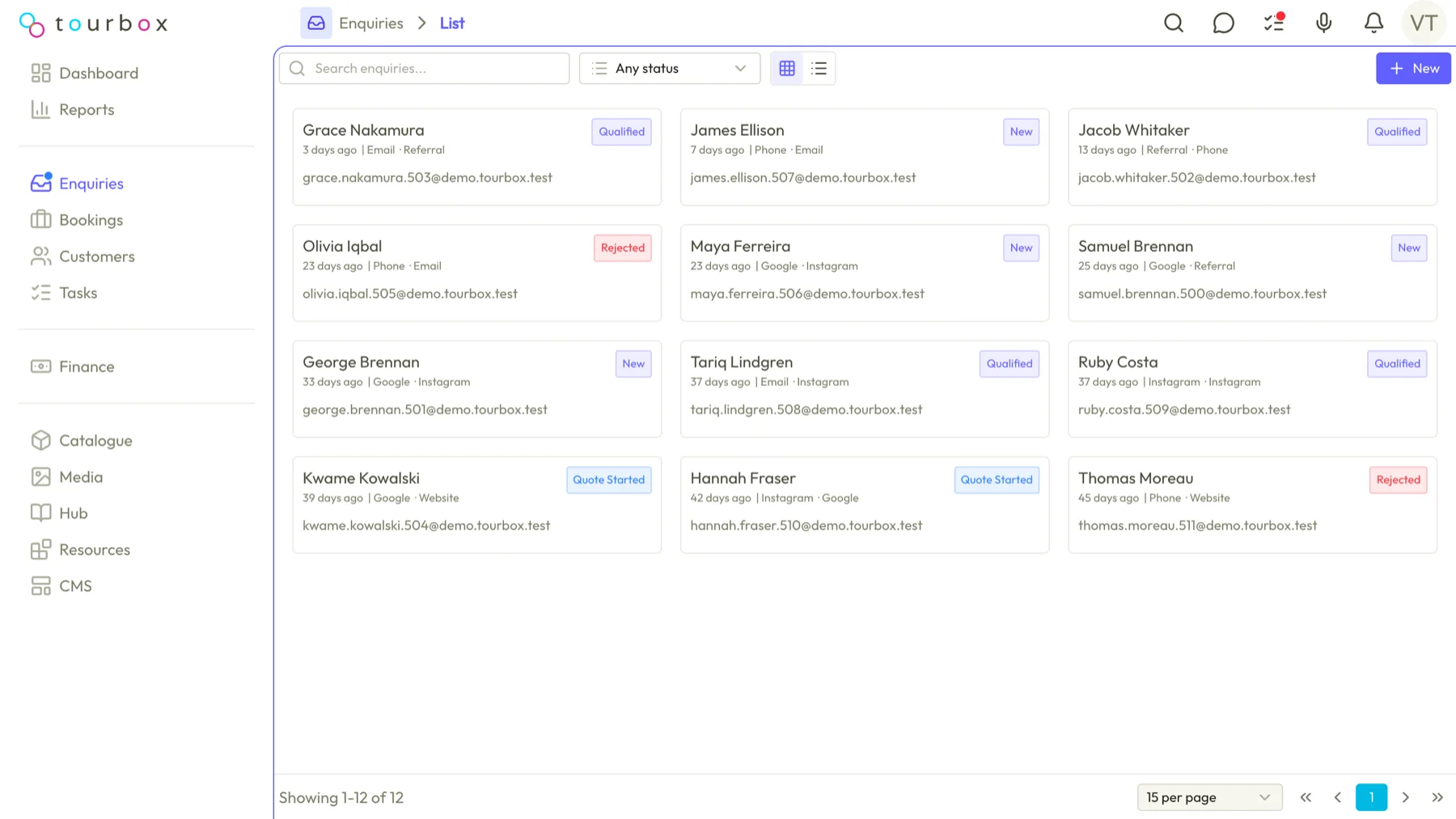Click Quote Started badge on Kwame Kowalski card

(609, 480)
